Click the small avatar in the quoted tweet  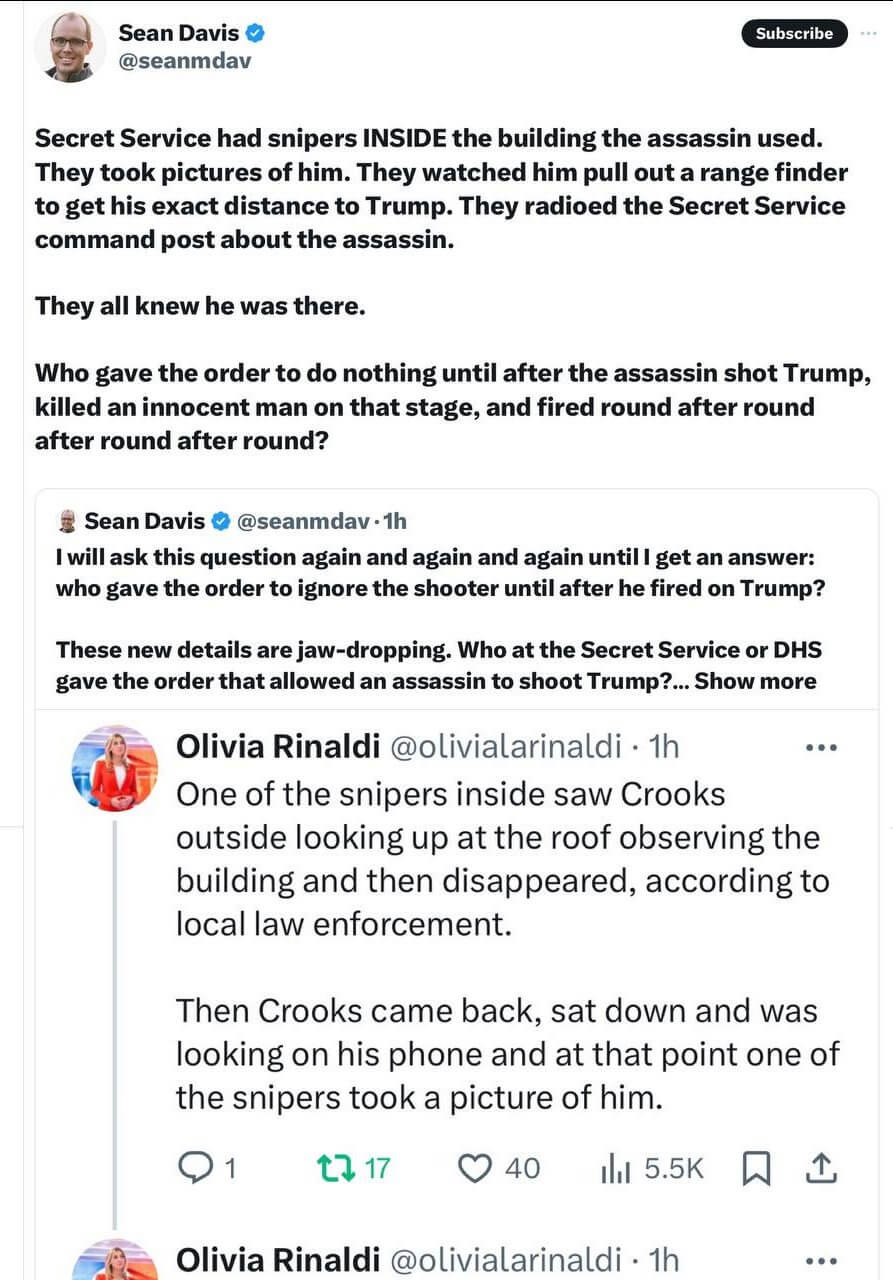(x=68, y=521)
